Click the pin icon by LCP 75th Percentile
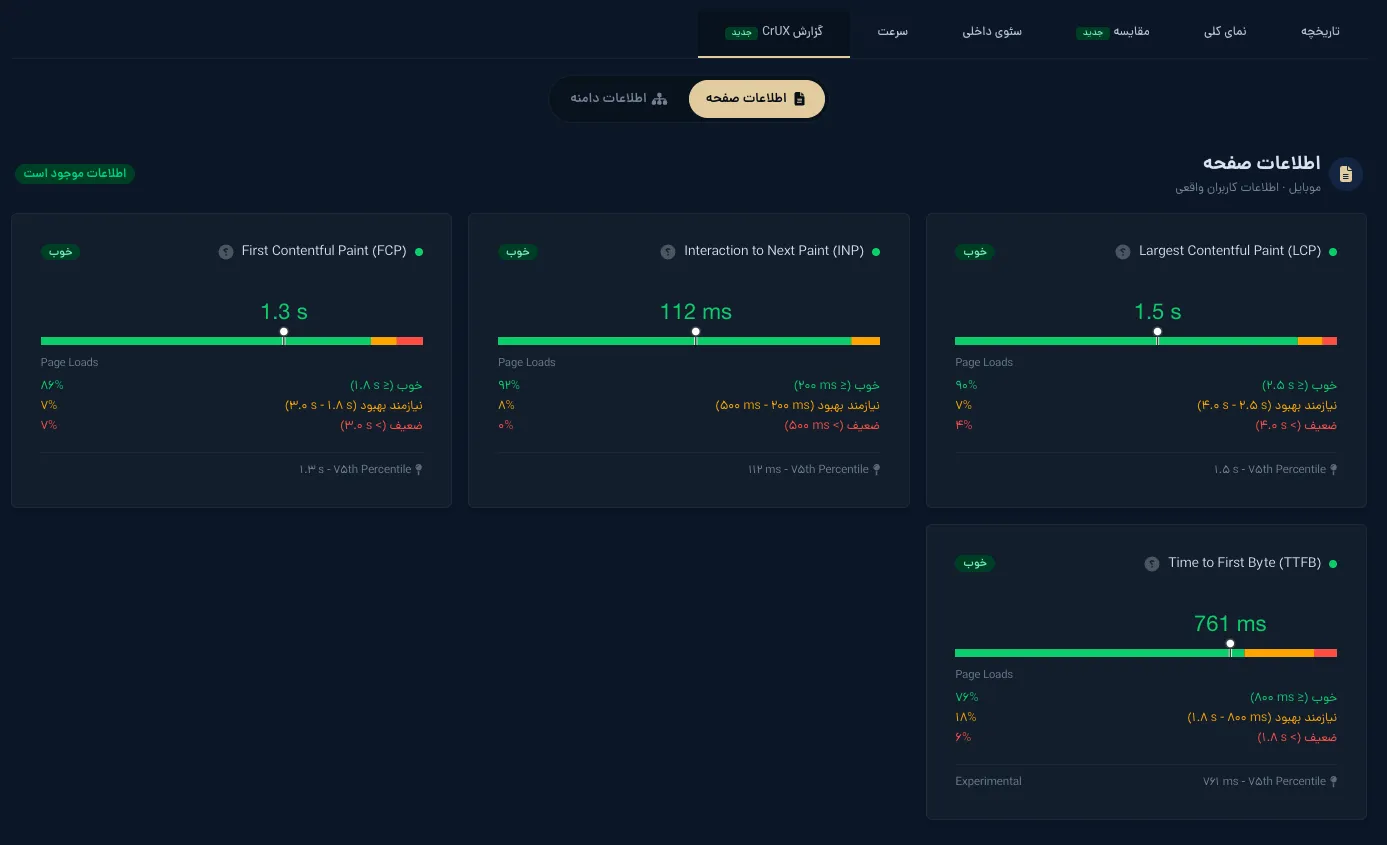 (1333, 469)
